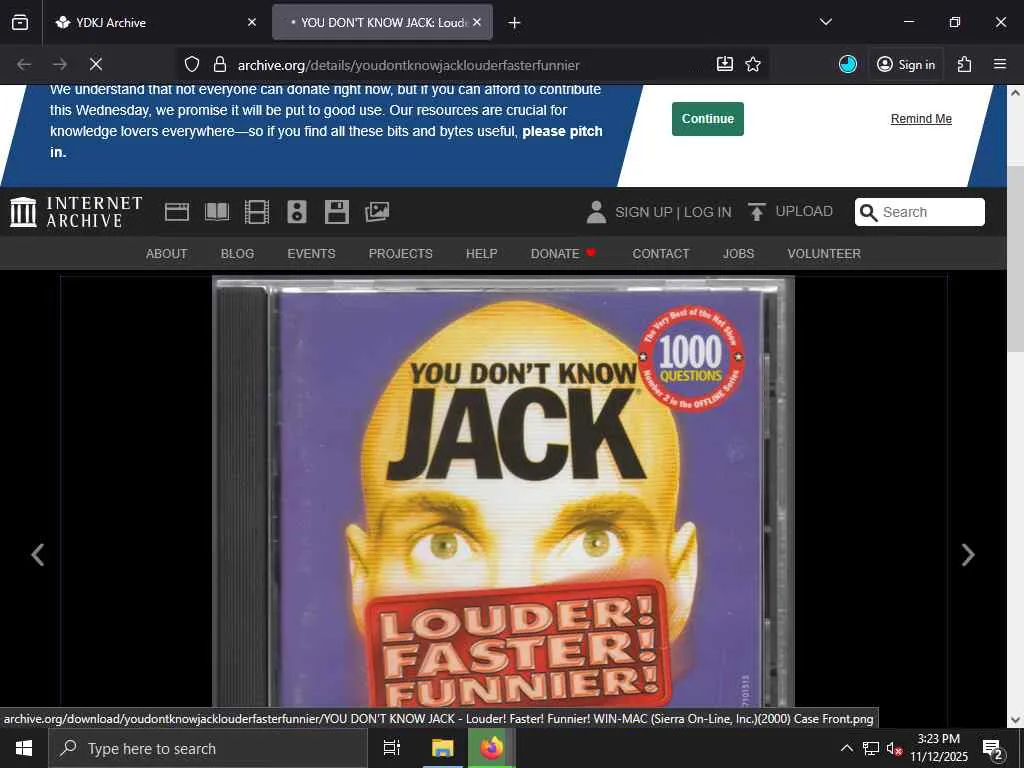Open Task View on the taskbar
Screen dimensions: 1024x768
click(392, 748)
